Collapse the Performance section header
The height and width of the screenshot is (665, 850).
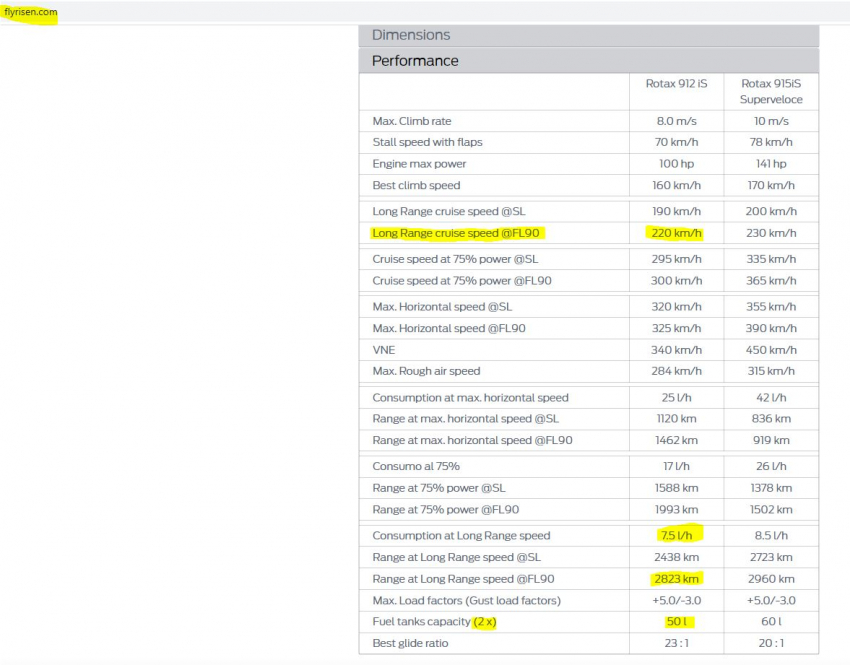(589, 61)
